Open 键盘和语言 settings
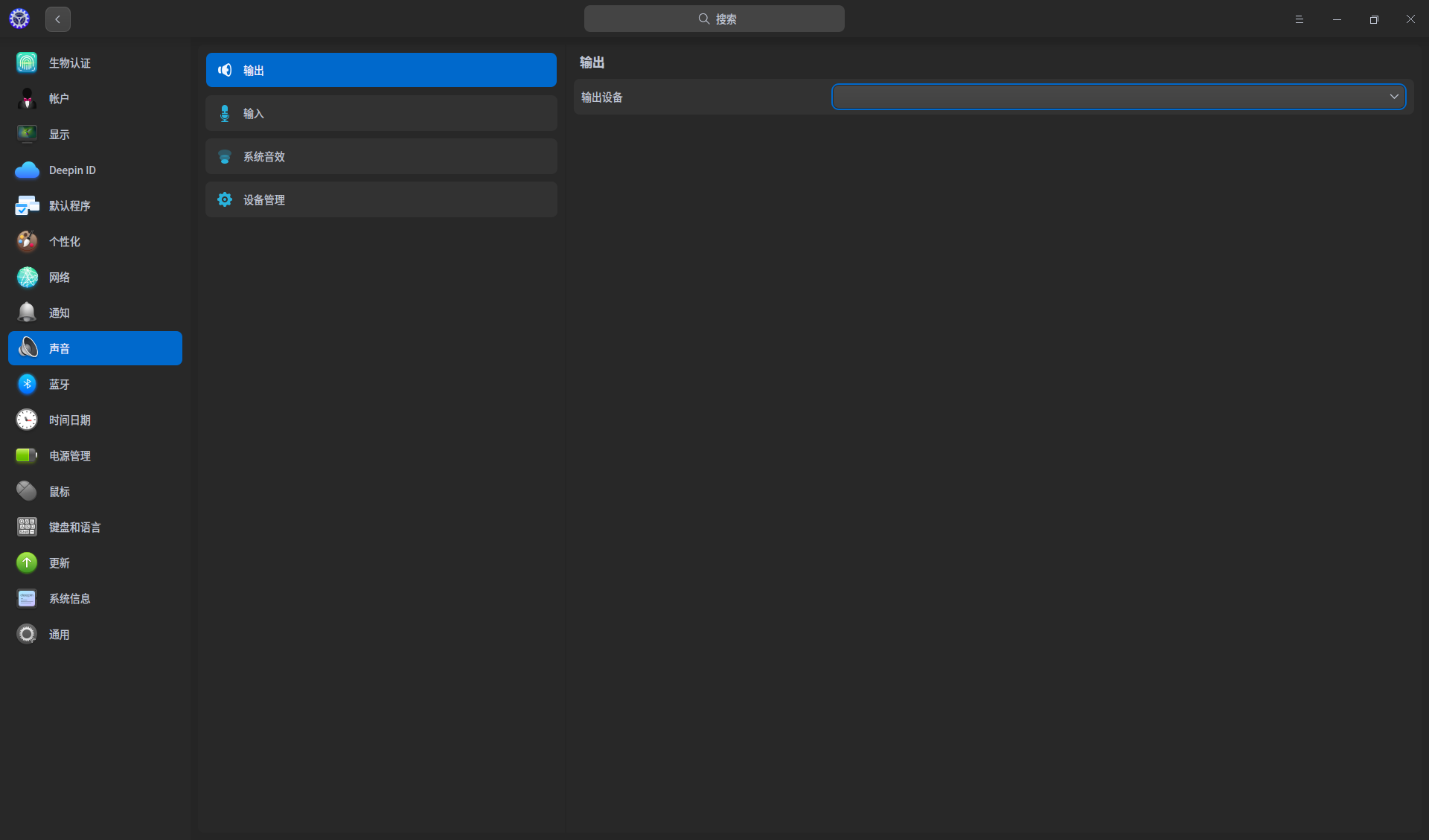The image size is (1429, 840). [74, 526]
